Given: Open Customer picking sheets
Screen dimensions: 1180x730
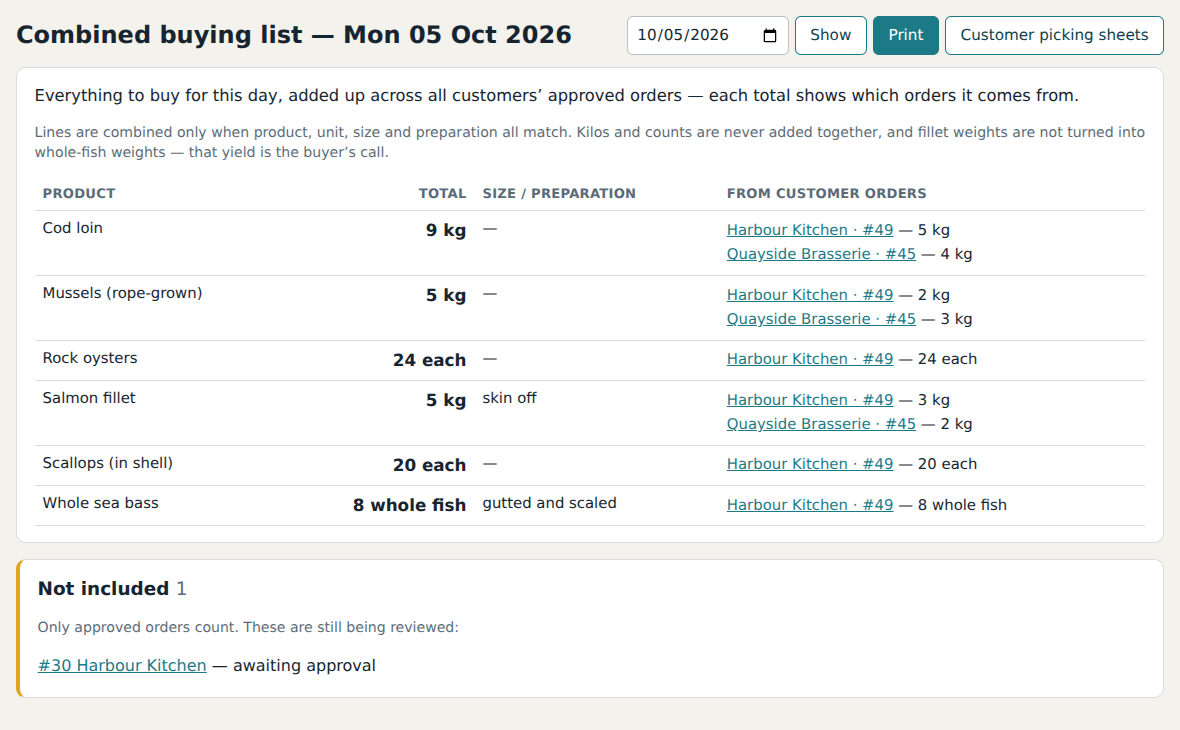Looking at the screenshot, I should pos(1054,35).
